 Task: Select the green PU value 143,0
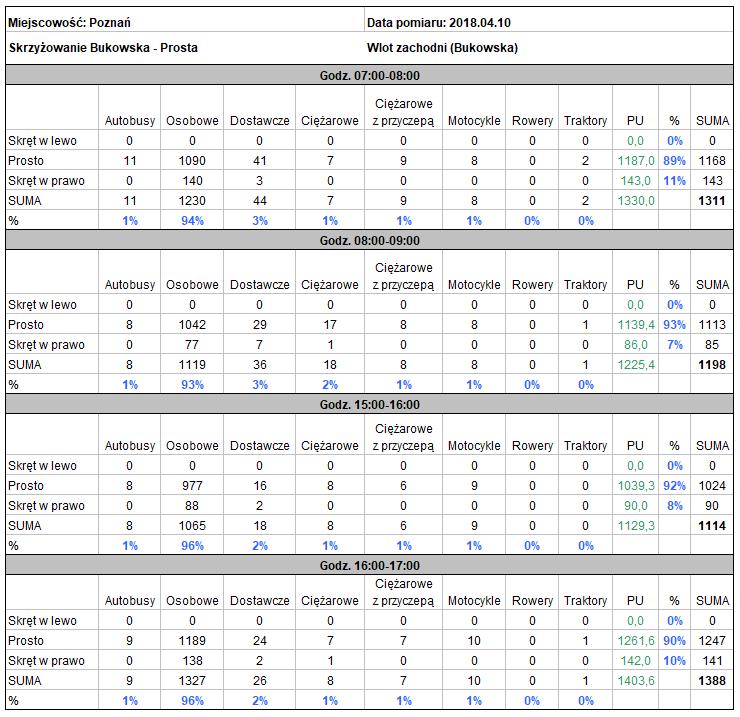tap(636, 181)
